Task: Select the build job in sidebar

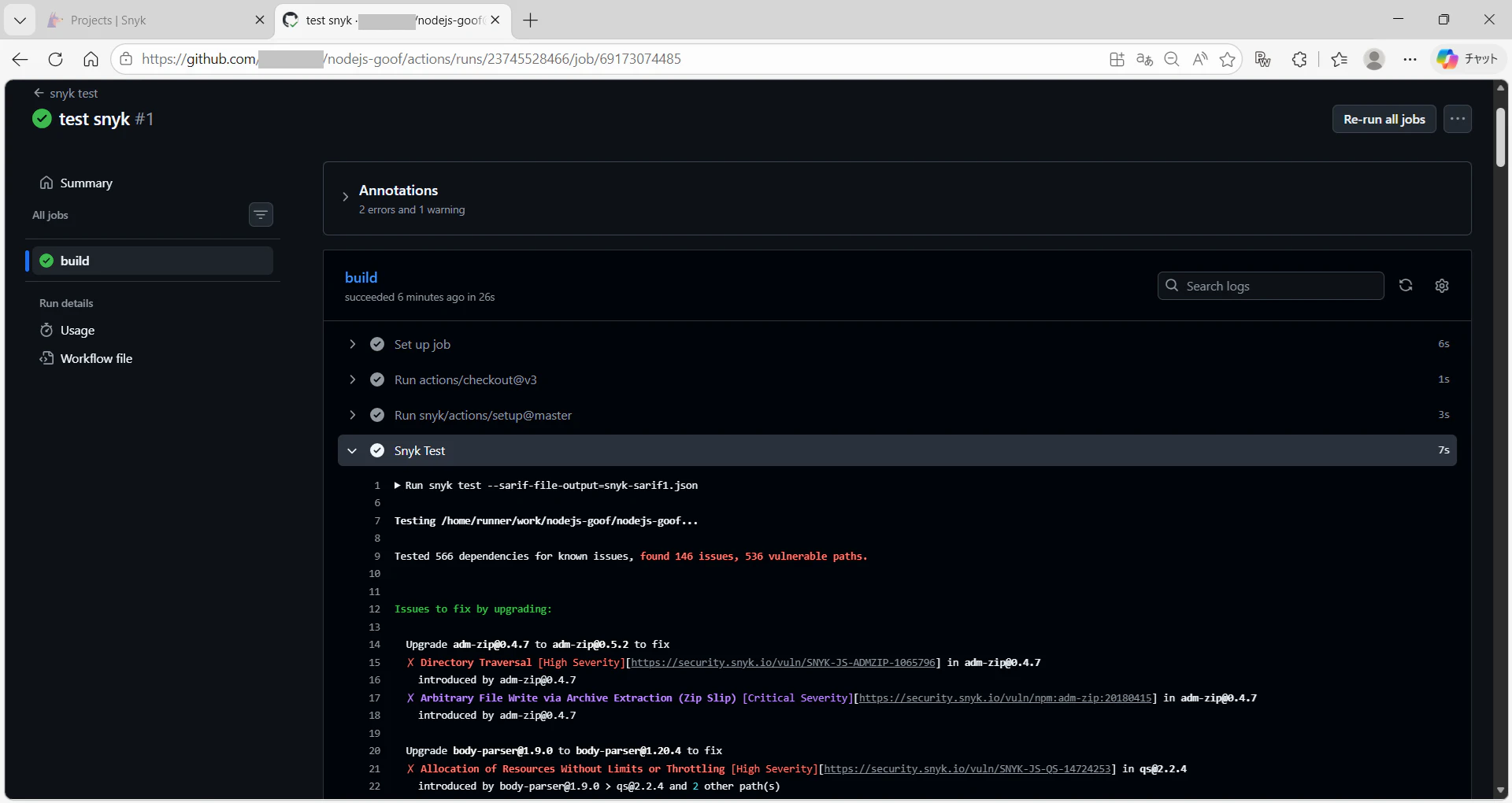Action: pyautogui.click(x=153, y=261)
